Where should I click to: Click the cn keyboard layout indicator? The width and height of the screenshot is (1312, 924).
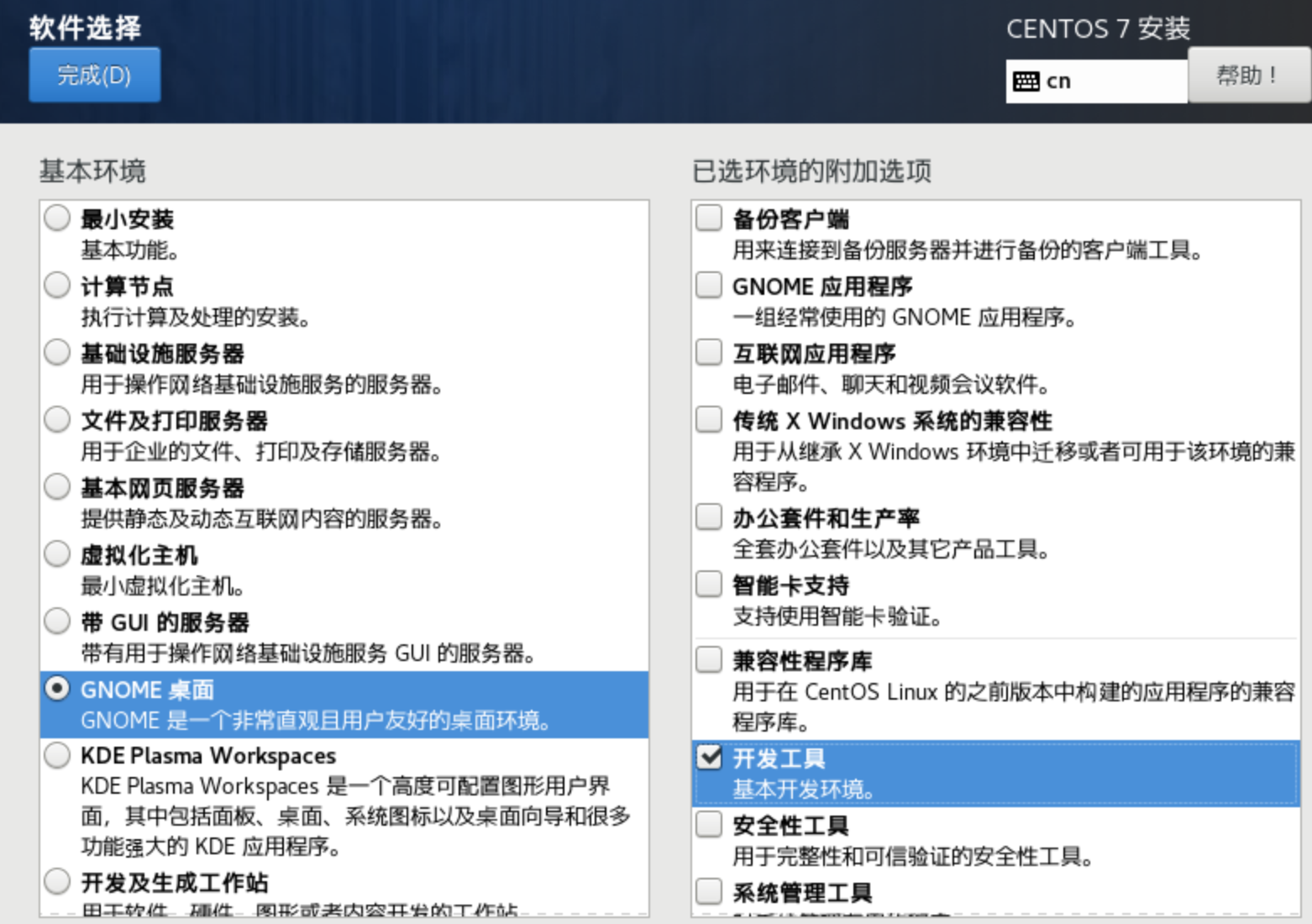(x=1097, y=81)
